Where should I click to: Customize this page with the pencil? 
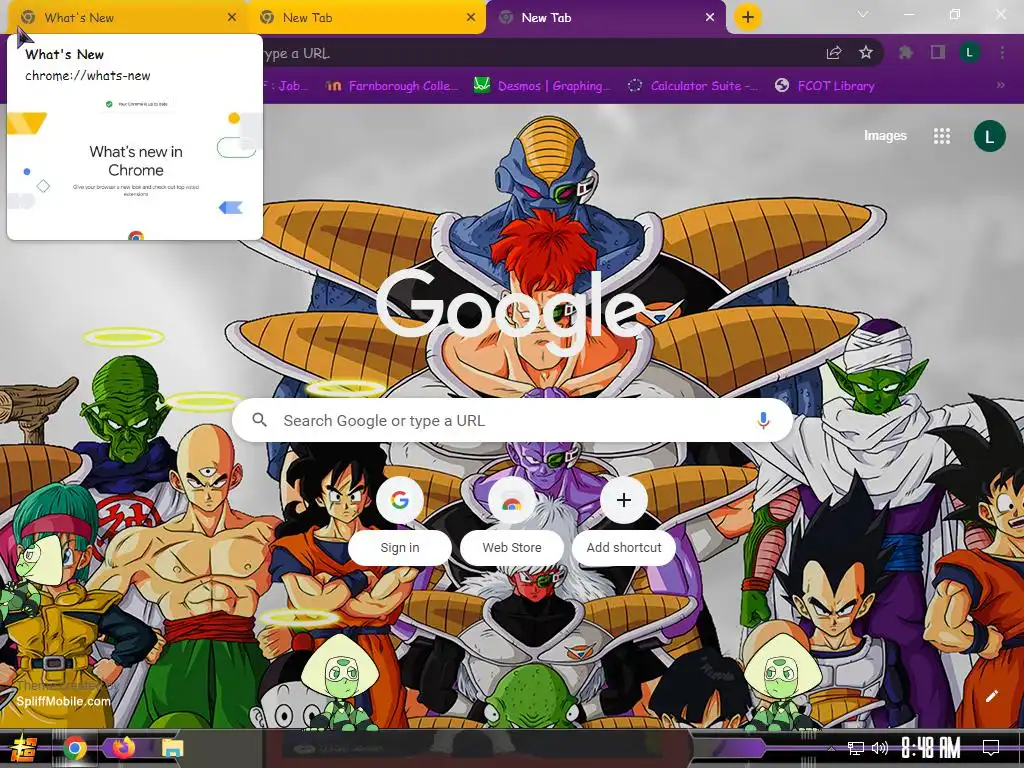click(991, 696)
